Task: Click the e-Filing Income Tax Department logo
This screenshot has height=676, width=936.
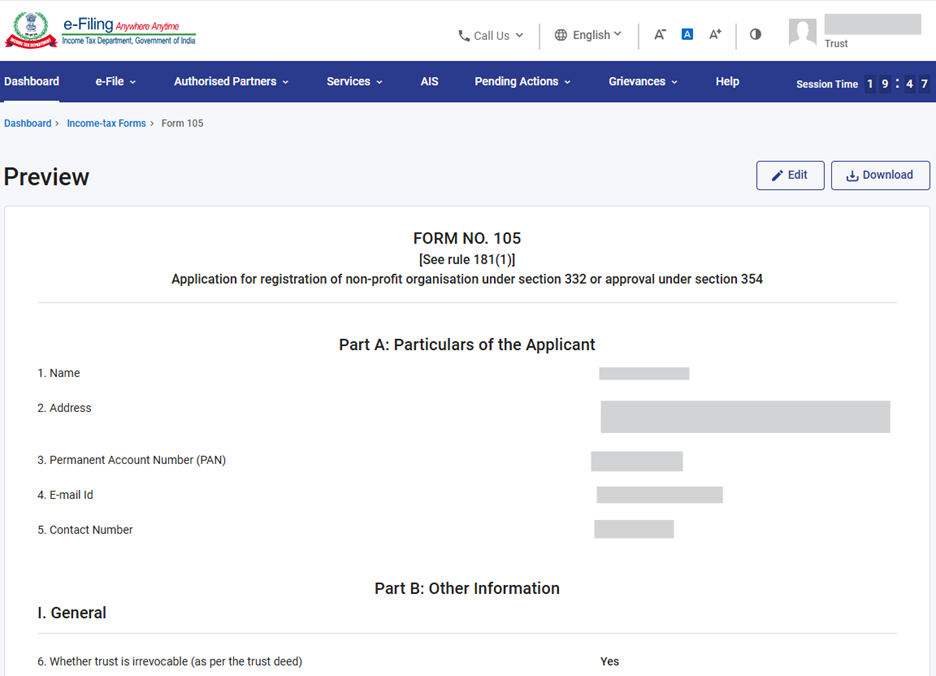Action: coord(100,30)
